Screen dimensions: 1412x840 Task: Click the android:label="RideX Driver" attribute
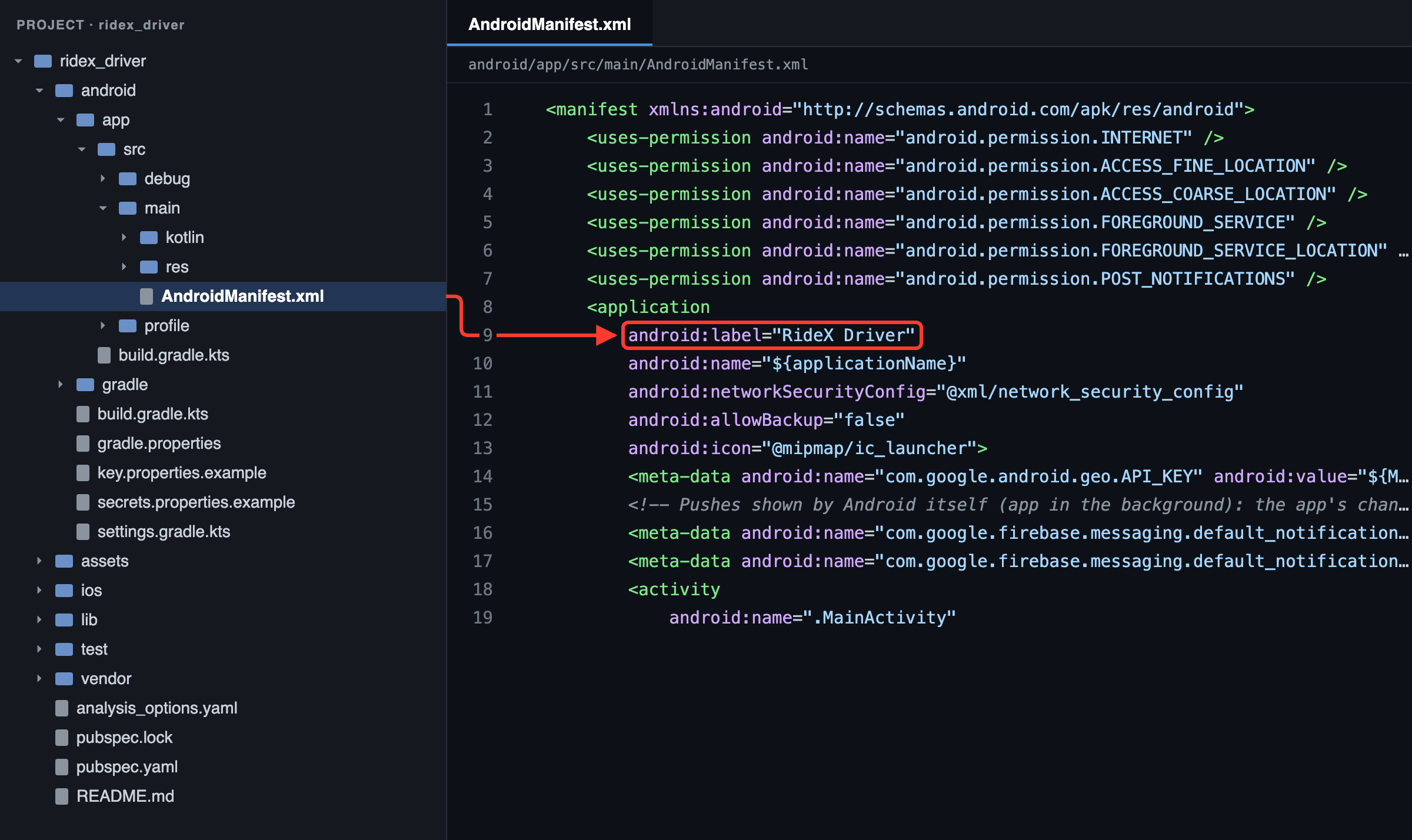pos(771,335)
